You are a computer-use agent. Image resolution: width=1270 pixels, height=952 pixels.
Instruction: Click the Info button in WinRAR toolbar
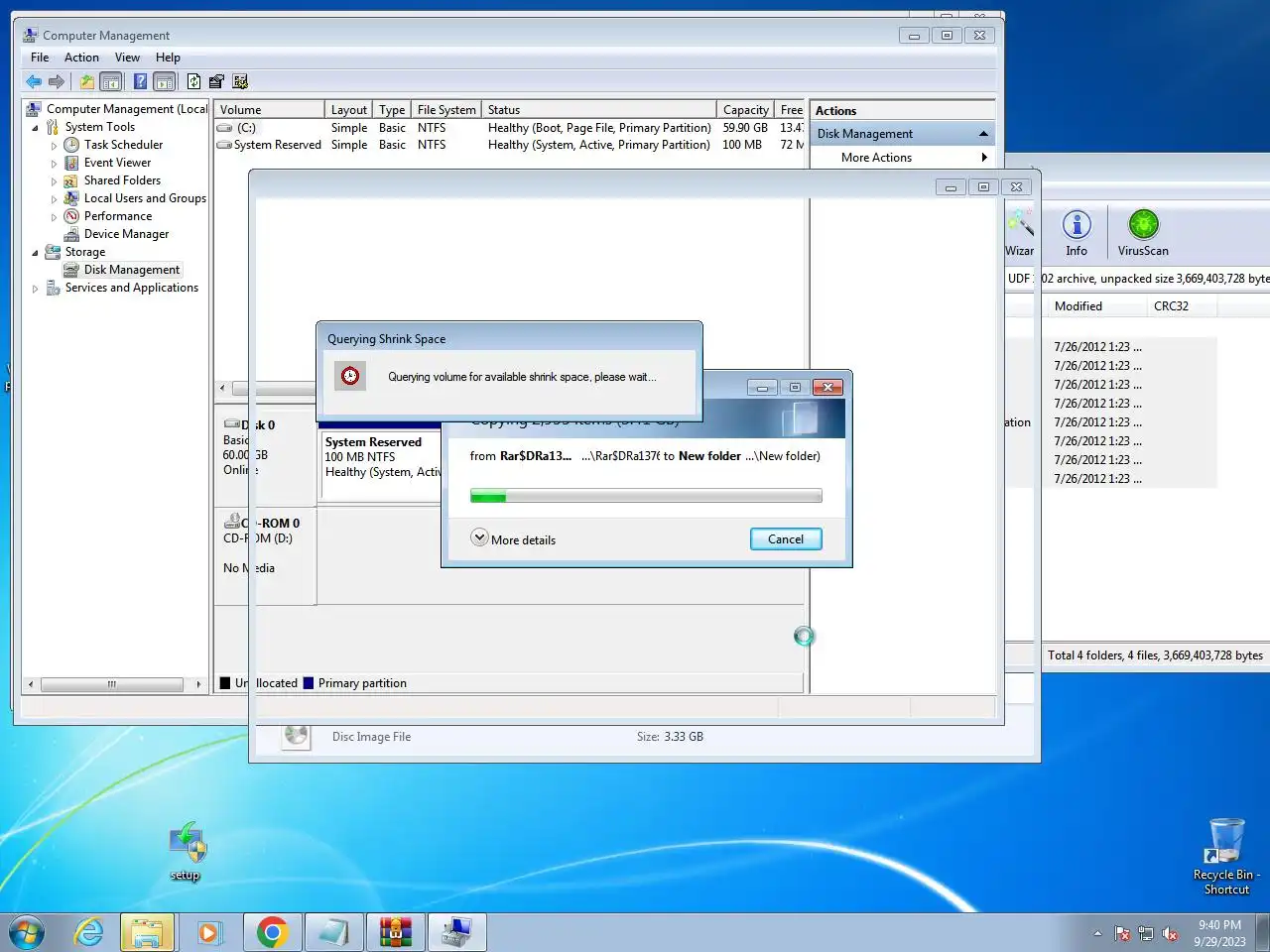point(1077,233)
